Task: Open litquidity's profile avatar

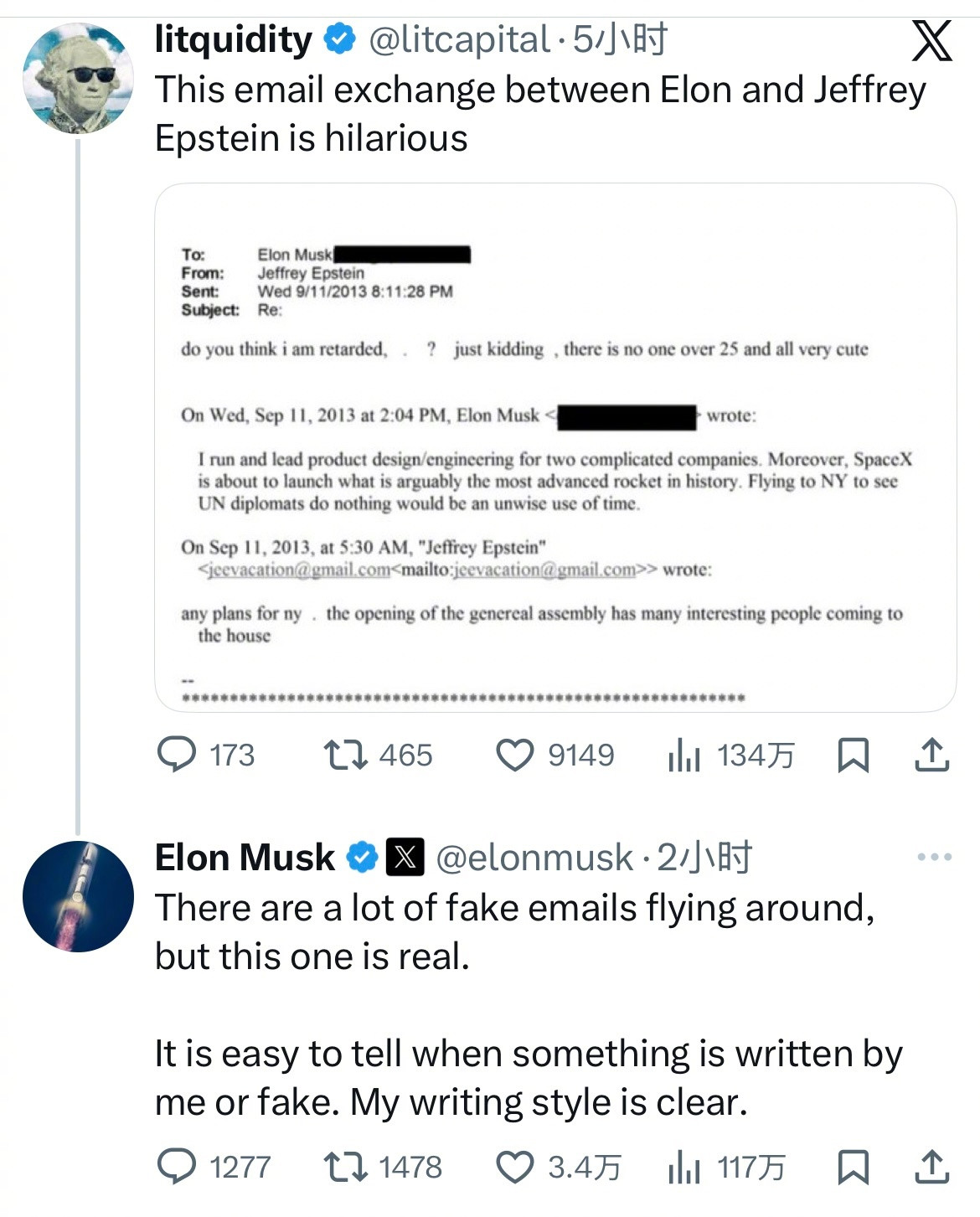Action: click(78, 79)
